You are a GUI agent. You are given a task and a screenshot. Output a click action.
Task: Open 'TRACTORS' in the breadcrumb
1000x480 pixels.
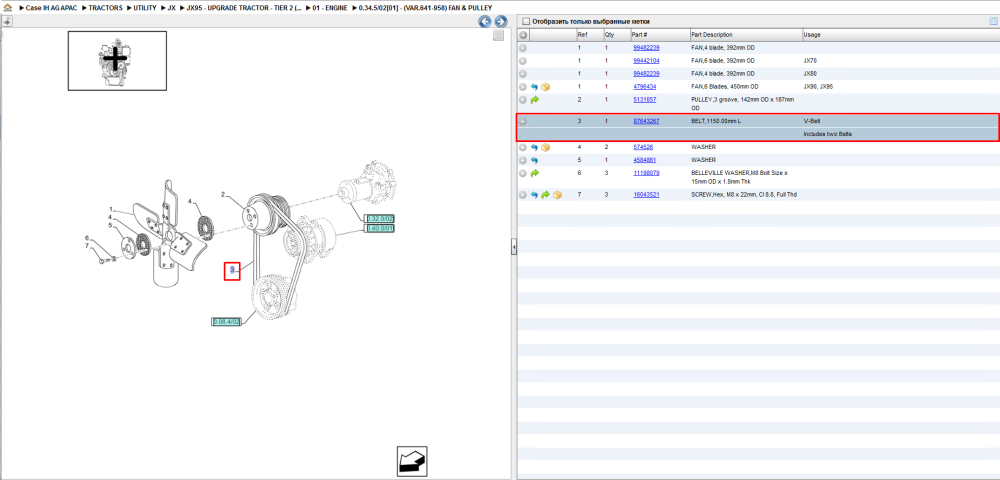pyautogui.click(x=105, y=8)
